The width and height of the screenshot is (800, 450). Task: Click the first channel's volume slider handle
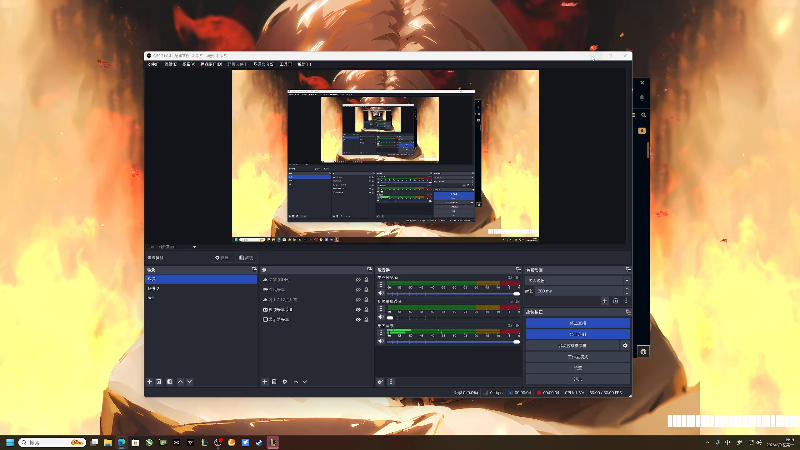[x=516, y=293]
